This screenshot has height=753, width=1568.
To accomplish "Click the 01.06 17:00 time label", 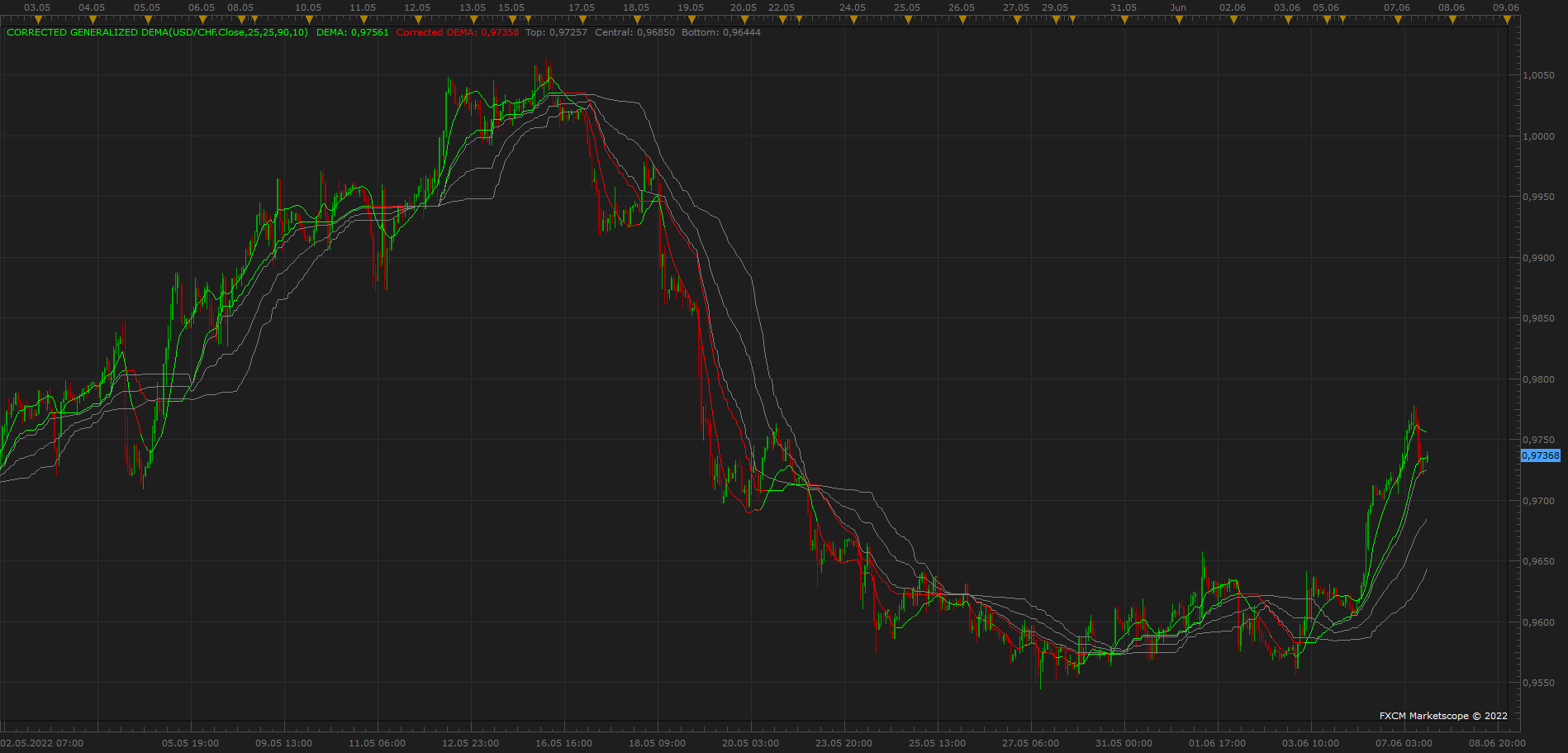I will pyautogui.click(x=1218, y=743).
